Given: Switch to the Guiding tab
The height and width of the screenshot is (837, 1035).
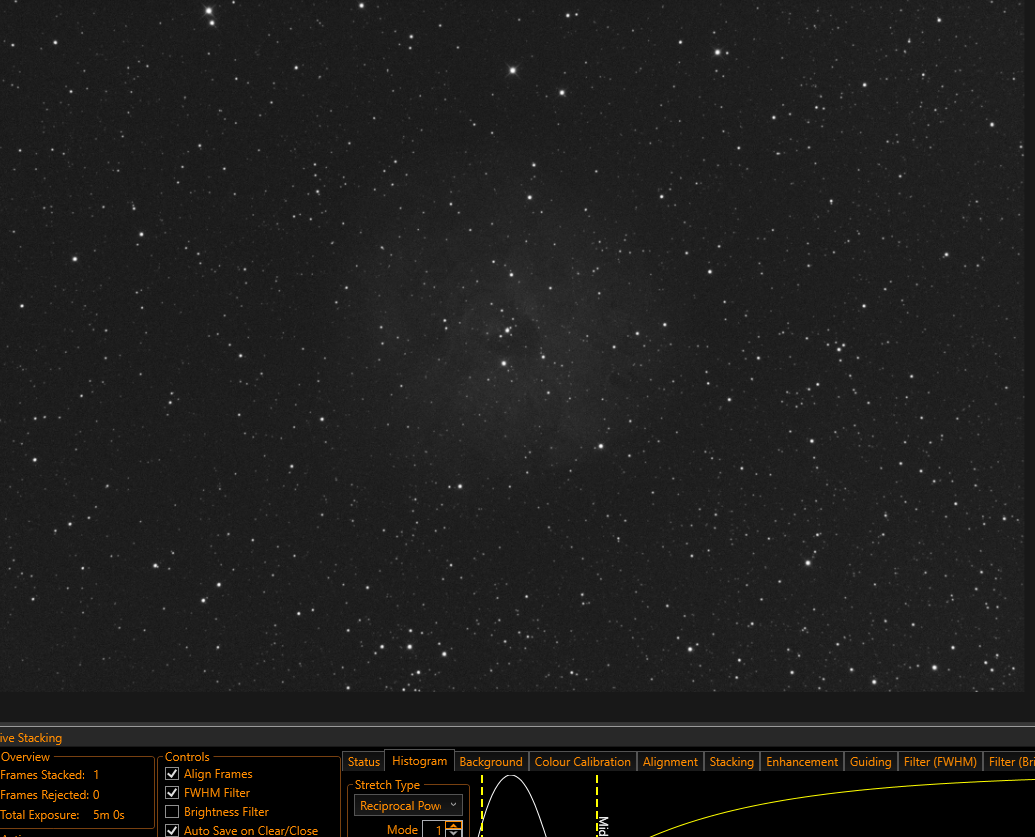Looking at the screenshot, I should click(x=870, y=762).
